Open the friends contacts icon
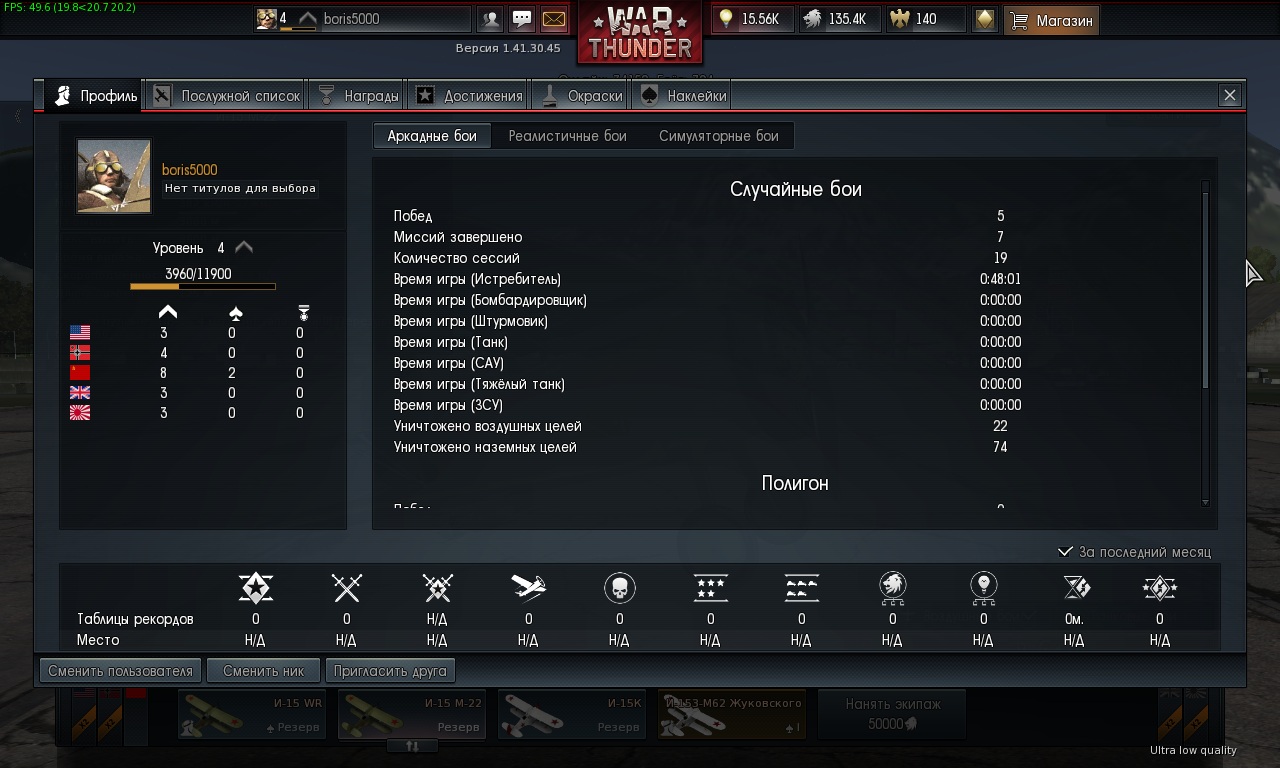 tap(490, 19)
